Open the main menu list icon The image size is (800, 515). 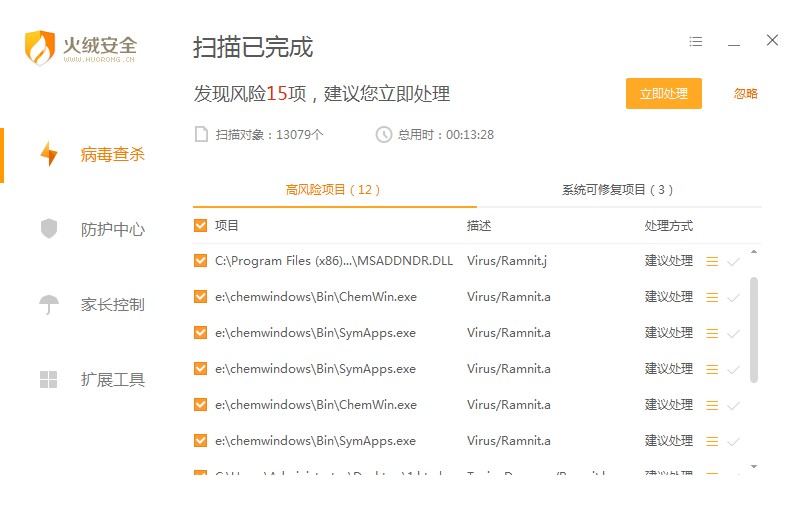695,41
